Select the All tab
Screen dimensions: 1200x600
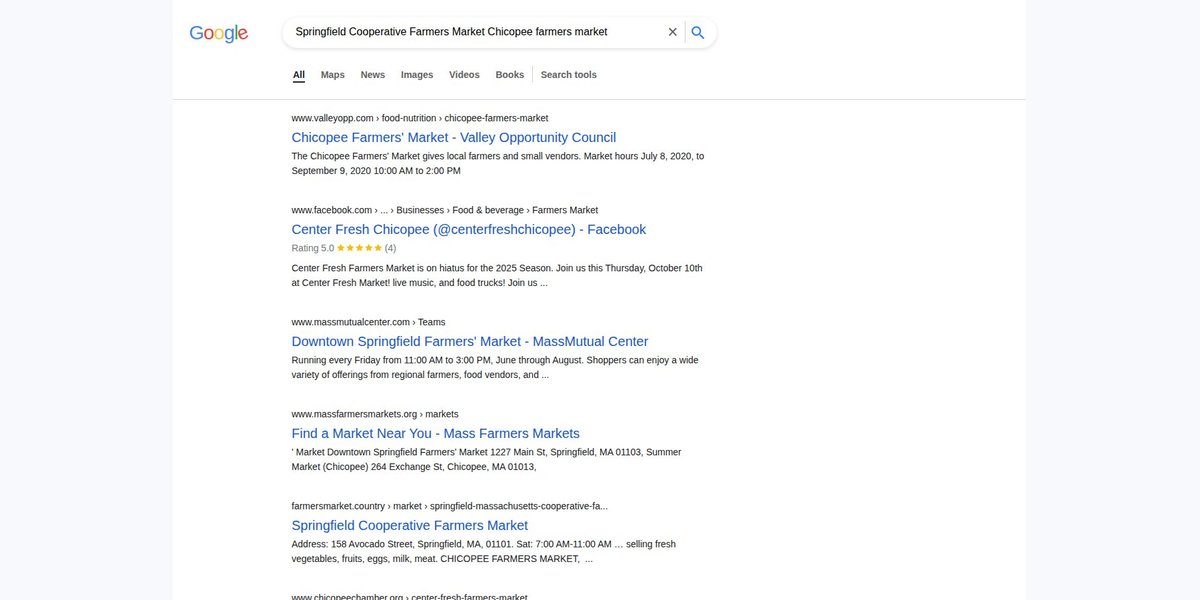[x=299, y=75]
